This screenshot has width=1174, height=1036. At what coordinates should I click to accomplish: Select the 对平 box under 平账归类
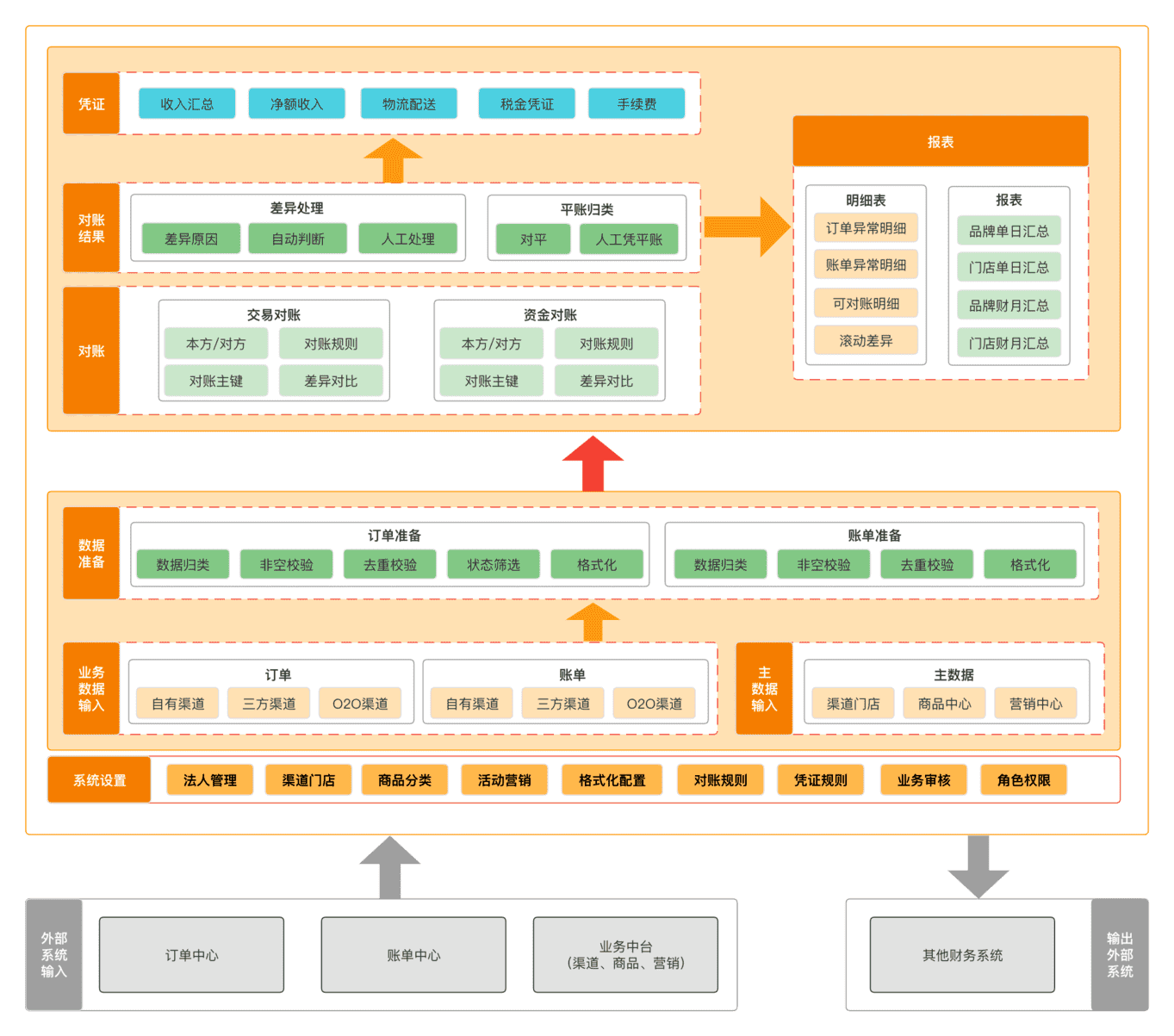pos(533,239)
